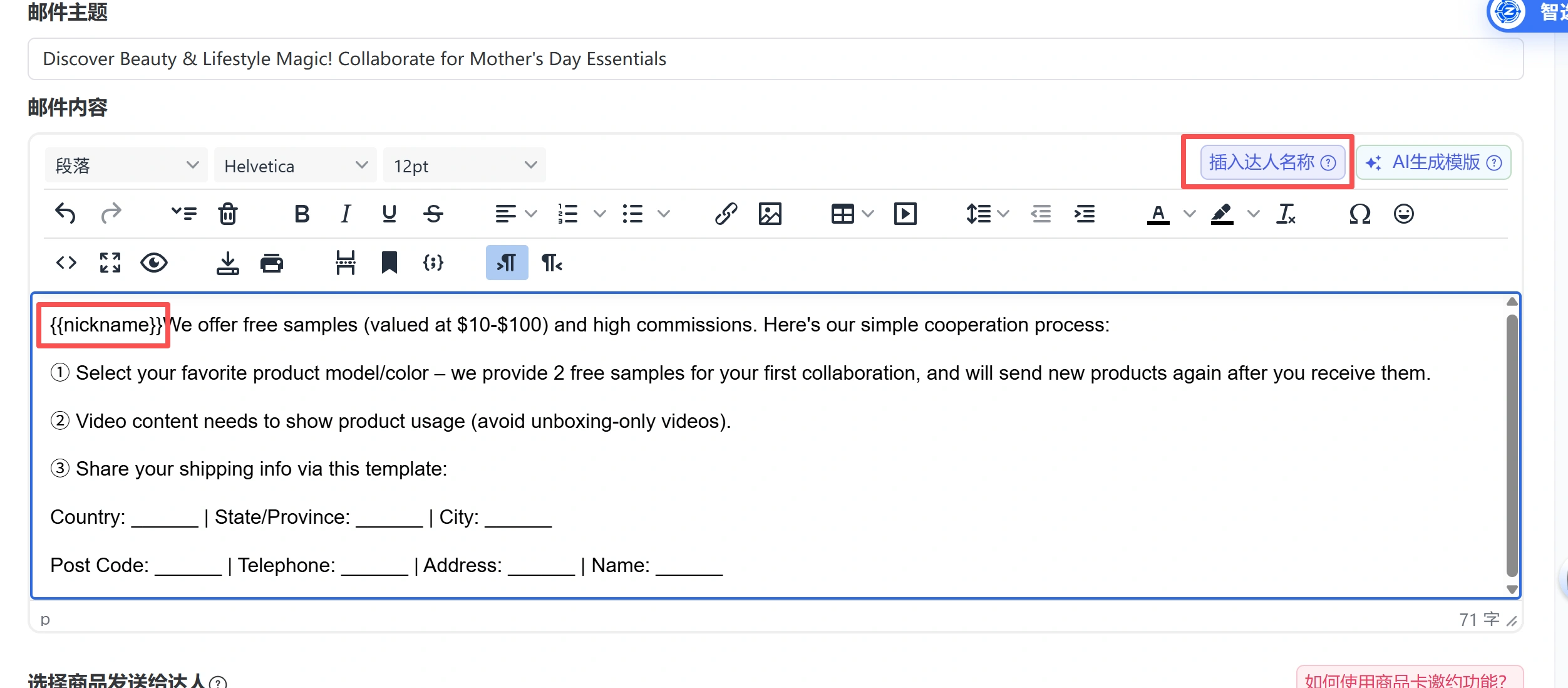Open the emoji picker smiley icon

point(1403,214)
